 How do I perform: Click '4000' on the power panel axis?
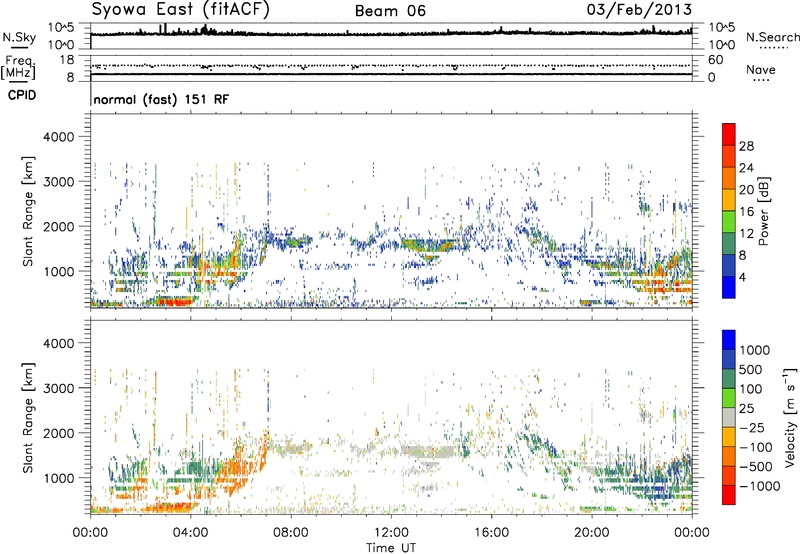(x=58, y=137)
